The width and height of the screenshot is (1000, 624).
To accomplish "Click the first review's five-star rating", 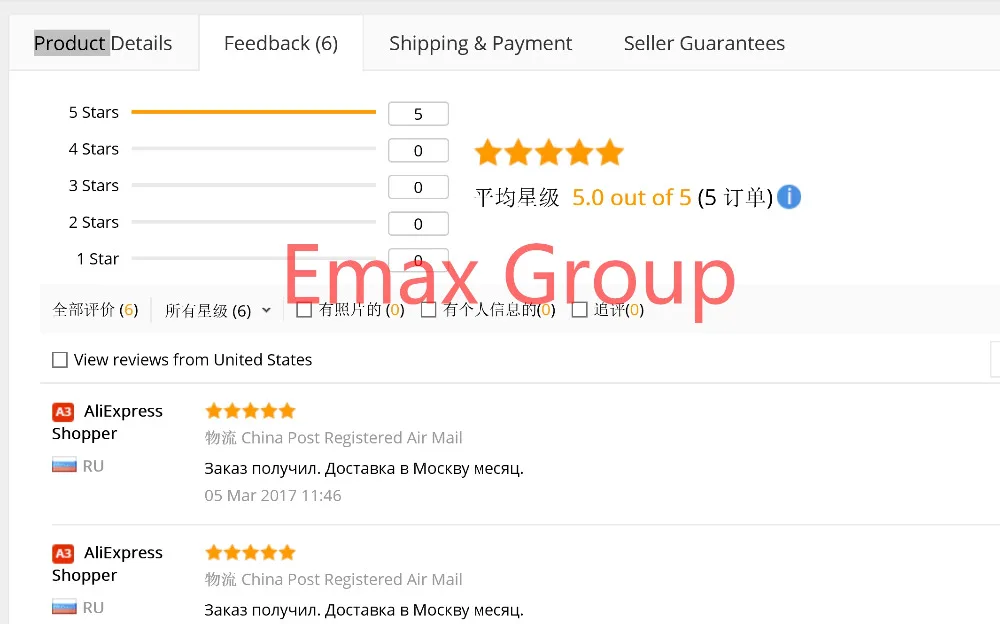I will (250, 411).
